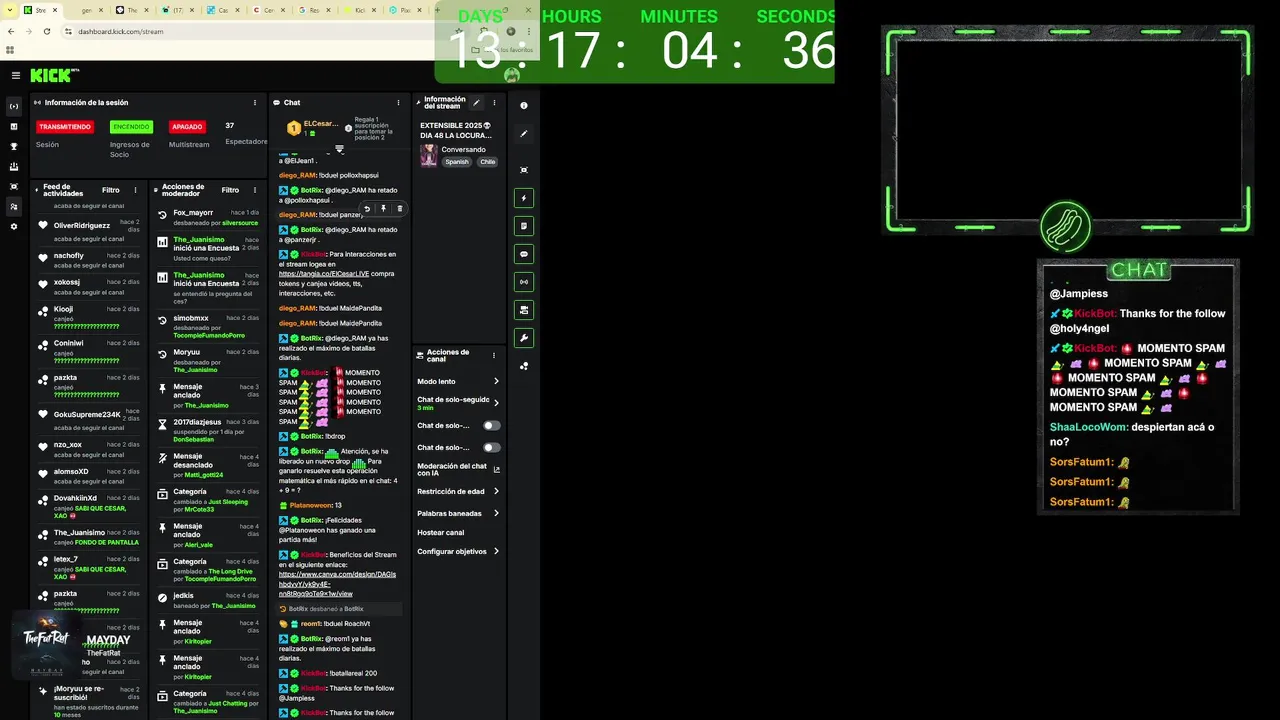Click the note document icon in right toolbar
Screen dimensions: 1280x720
524,226
